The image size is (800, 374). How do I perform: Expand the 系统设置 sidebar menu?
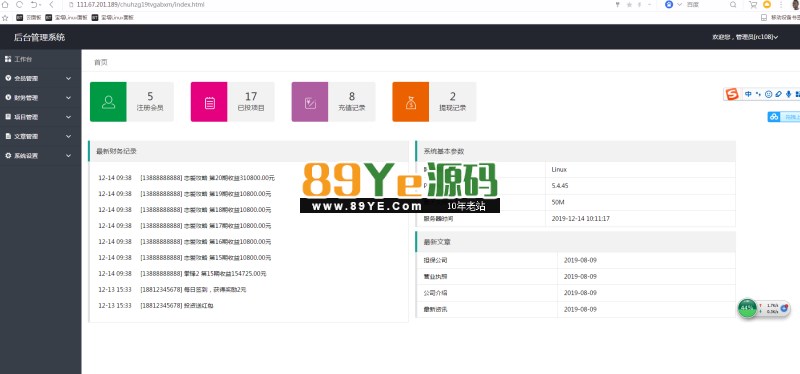pyautogui.click(x=41, y=156)
